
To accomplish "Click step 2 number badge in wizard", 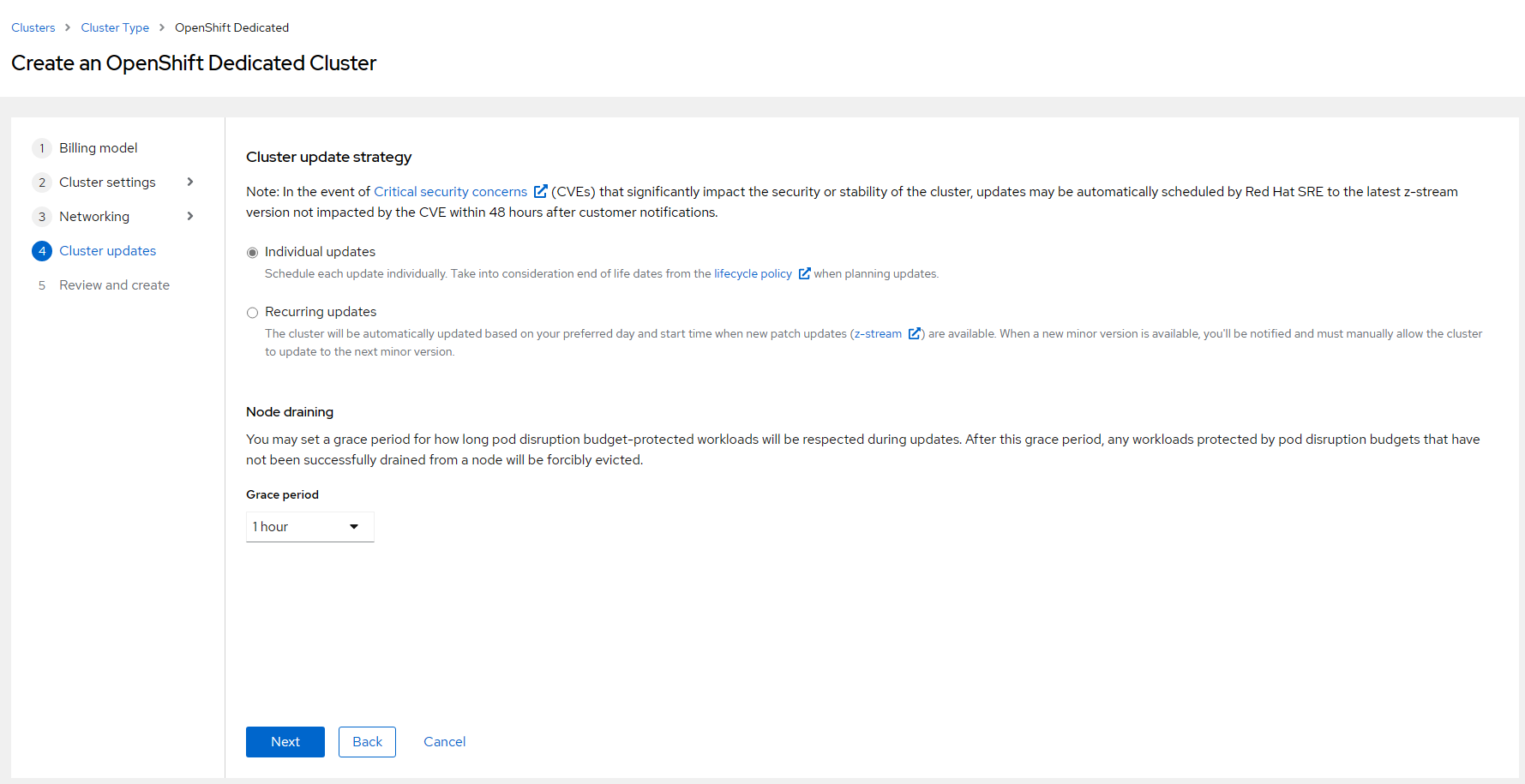I will tap(42, 183).
